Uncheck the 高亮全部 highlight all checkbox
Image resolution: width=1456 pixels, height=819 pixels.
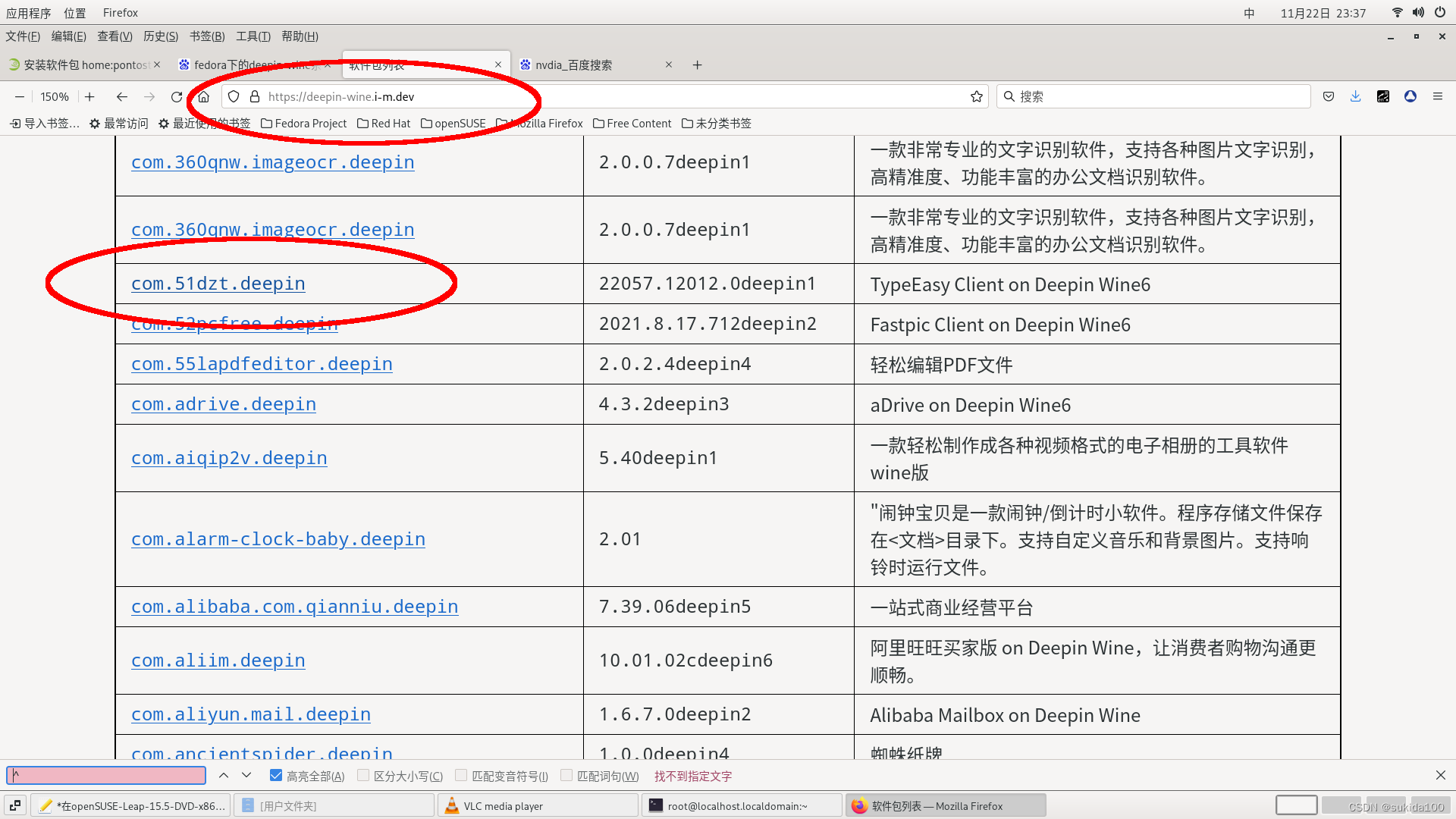tap(276, 776)
